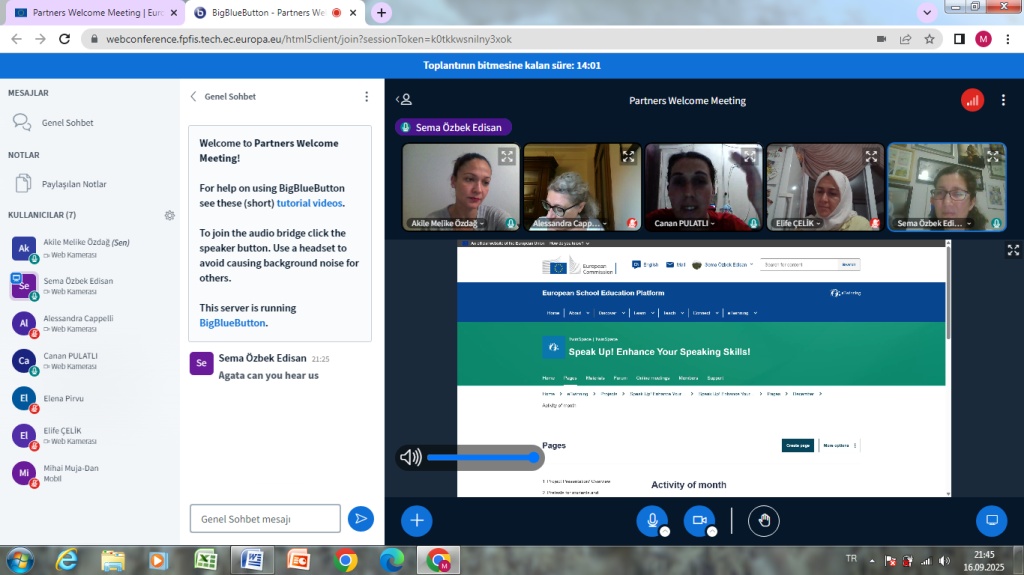
Task: Switch to Partners Welcome Meeting browser tab
Action: click(93, 13)
